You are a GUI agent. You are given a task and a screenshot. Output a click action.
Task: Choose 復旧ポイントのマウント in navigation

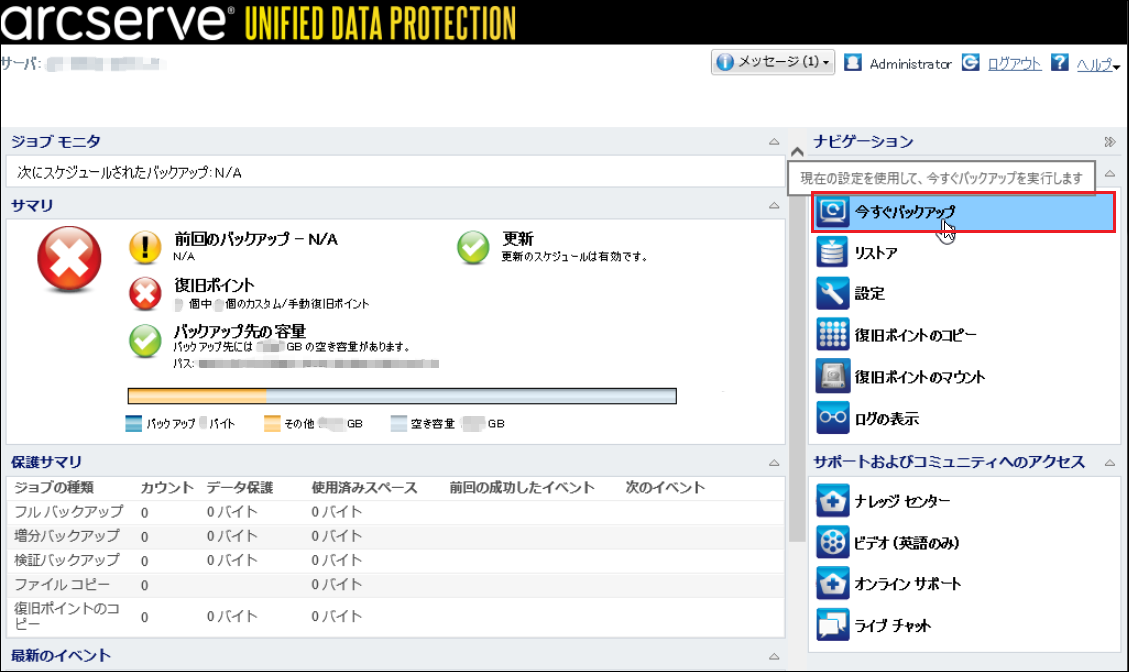919,377
